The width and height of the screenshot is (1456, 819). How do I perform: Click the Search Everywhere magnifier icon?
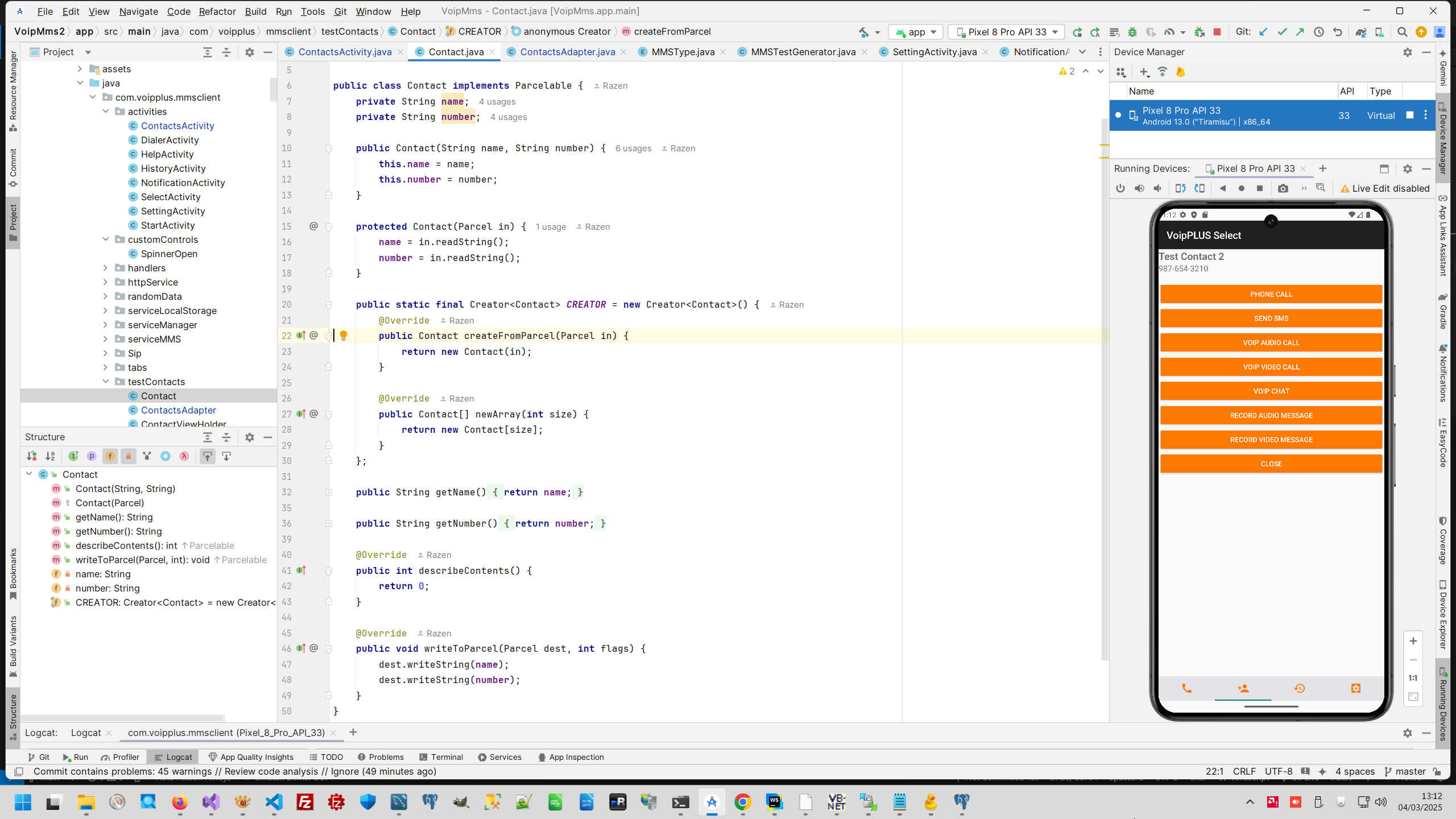(x=1402, y=32)
